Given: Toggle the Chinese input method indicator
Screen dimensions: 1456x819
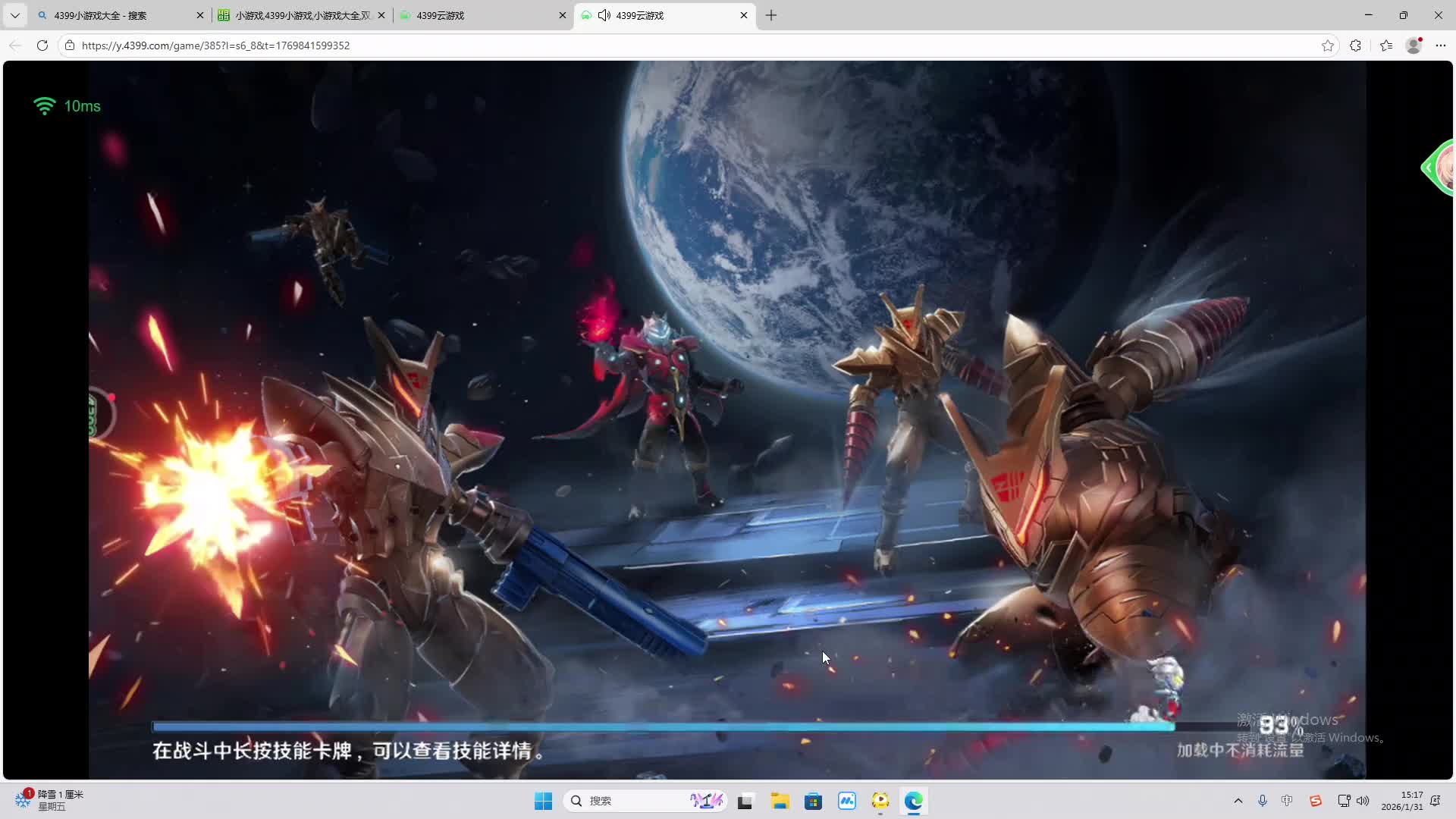Looking at the screenshot, I should (x=1287, y=801).
